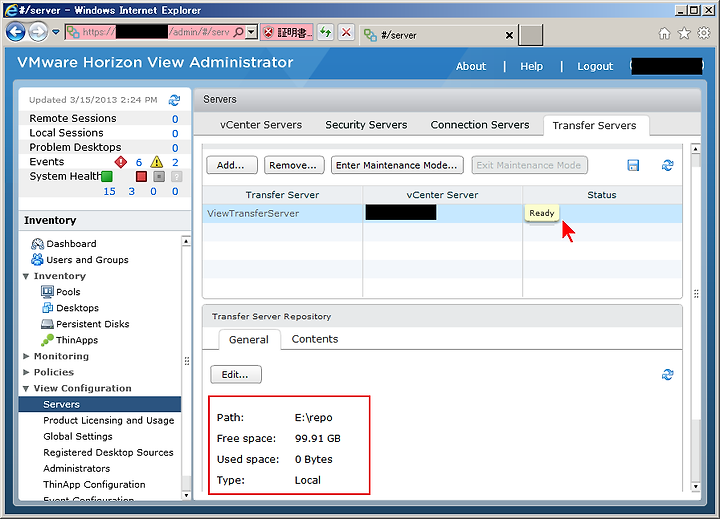Open the recent pages dropdown arrow
The height and width of the screenshot is (519, 720).
tap(56, 32)
